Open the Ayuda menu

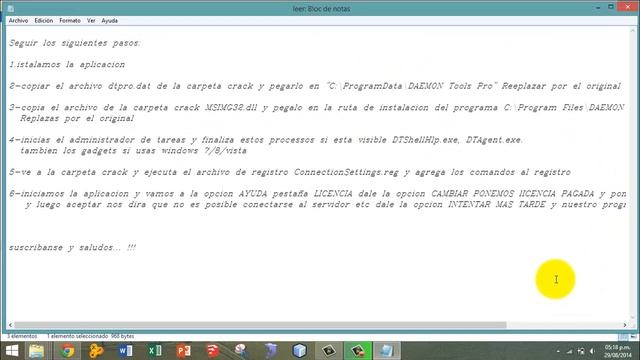tap(109, 20)
